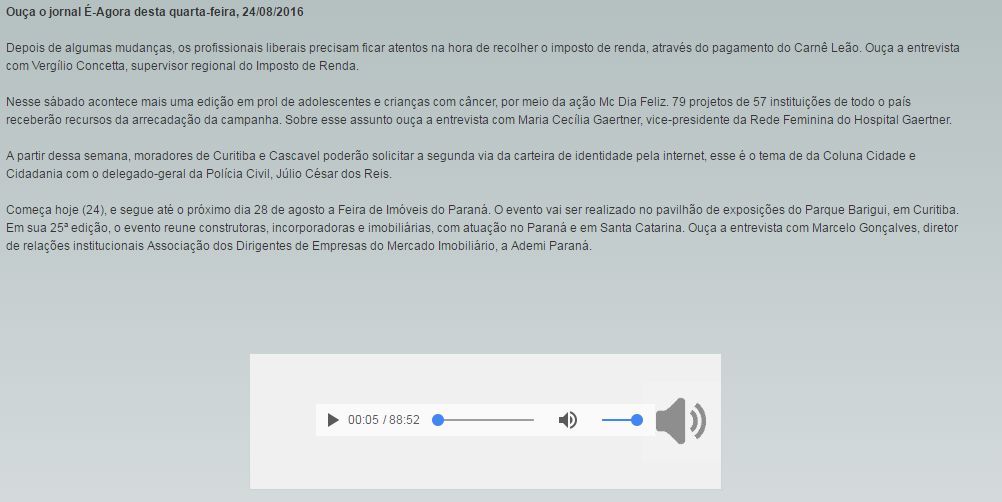Click the blue volume slider handle
Image resolution: width=1002 pixels, height=502 pixels.
636,420
